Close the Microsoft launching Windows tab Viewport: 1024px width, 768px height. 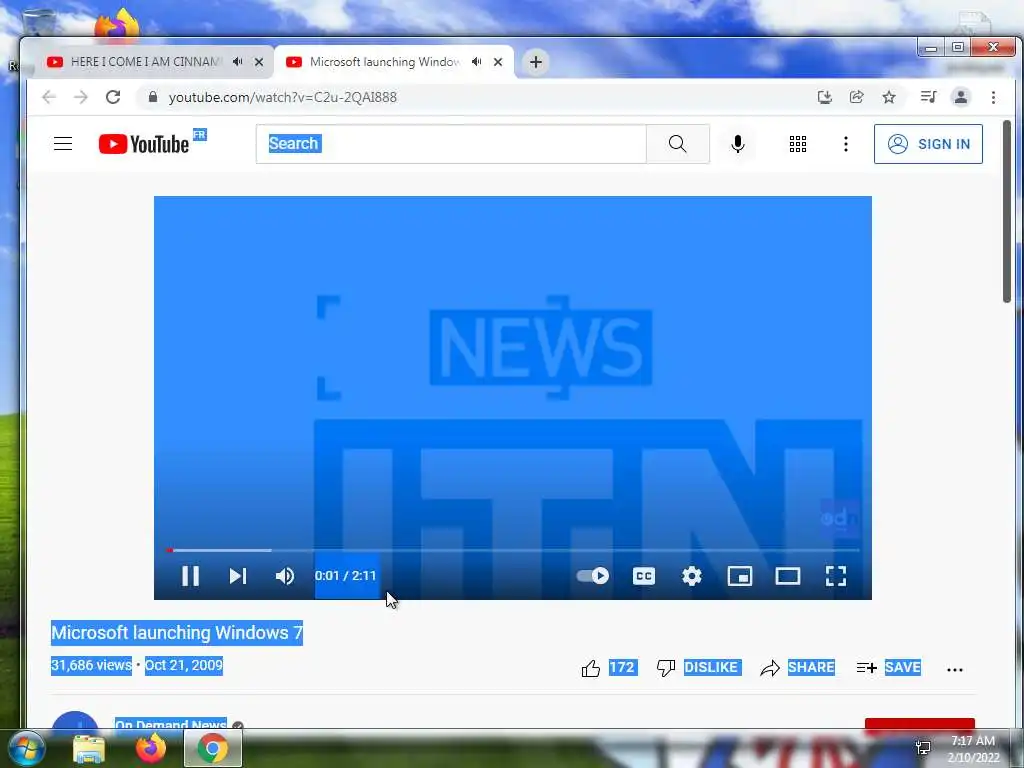(498, 62)
